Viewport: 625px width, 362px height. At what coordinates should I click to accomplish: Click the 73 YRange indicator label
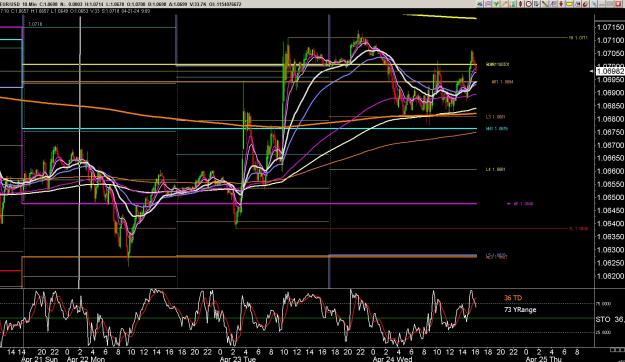pyautogui.click(x=520, y=309)
